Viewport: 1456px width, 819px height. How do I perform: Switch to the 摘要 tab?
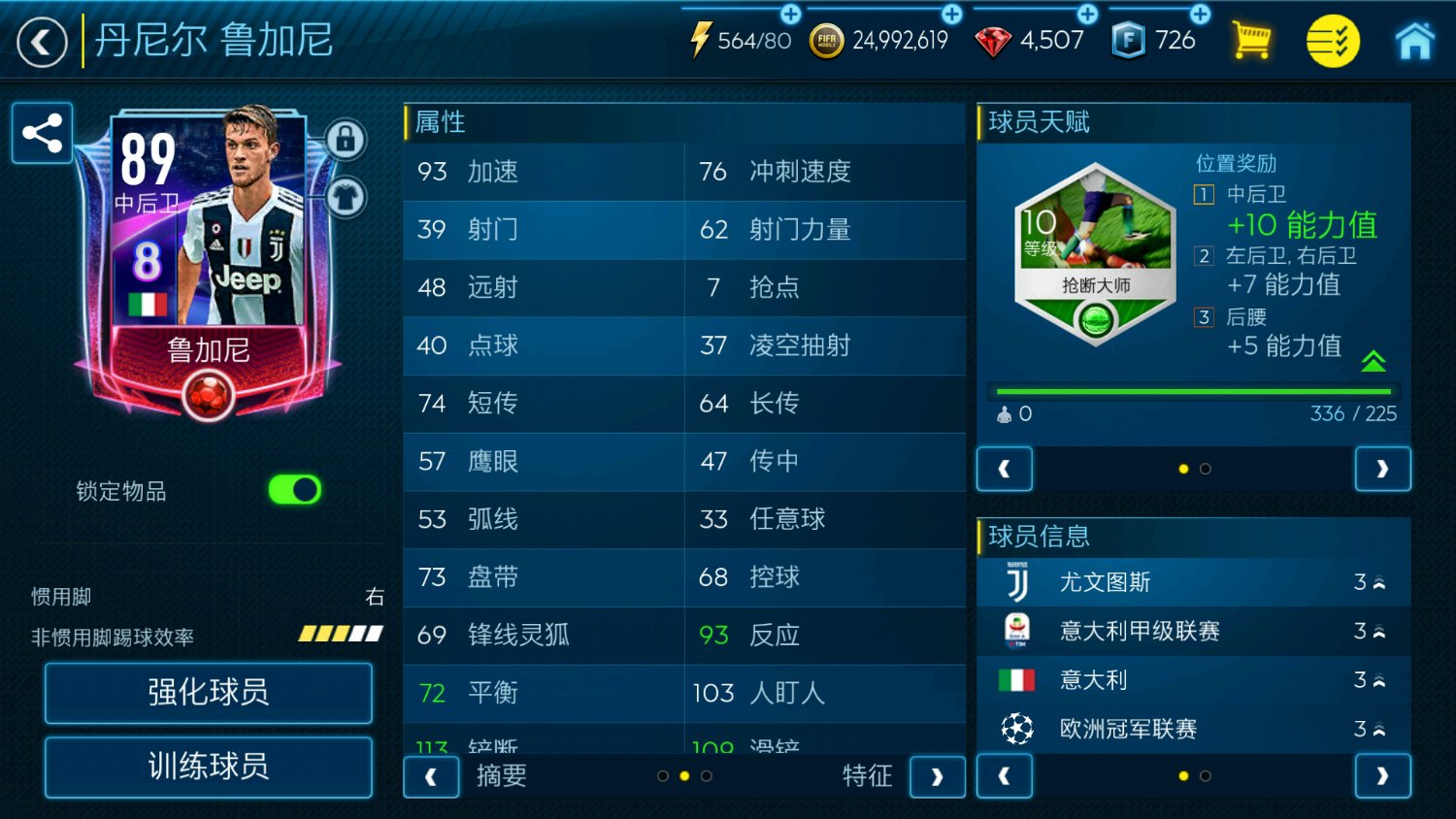pyautogui.click(x=502, y=776)
